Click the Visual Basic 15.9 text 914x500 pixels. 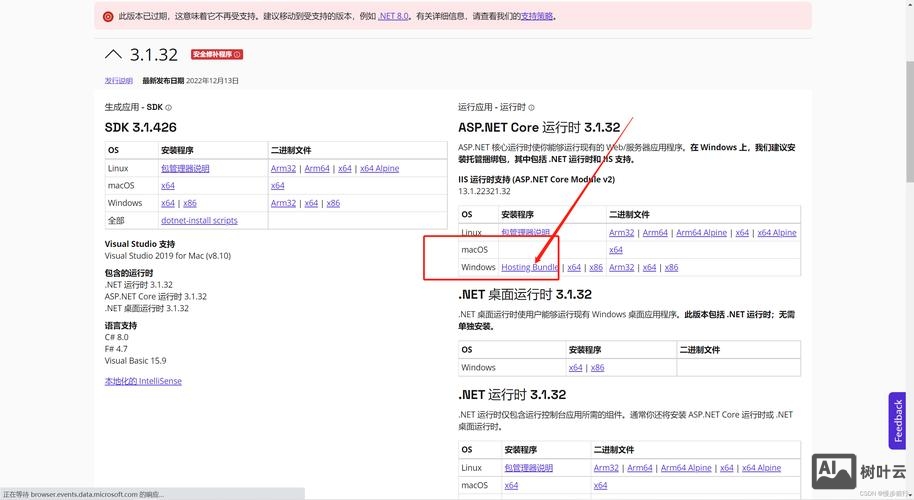pyautogui.click(x=135, y=361)
